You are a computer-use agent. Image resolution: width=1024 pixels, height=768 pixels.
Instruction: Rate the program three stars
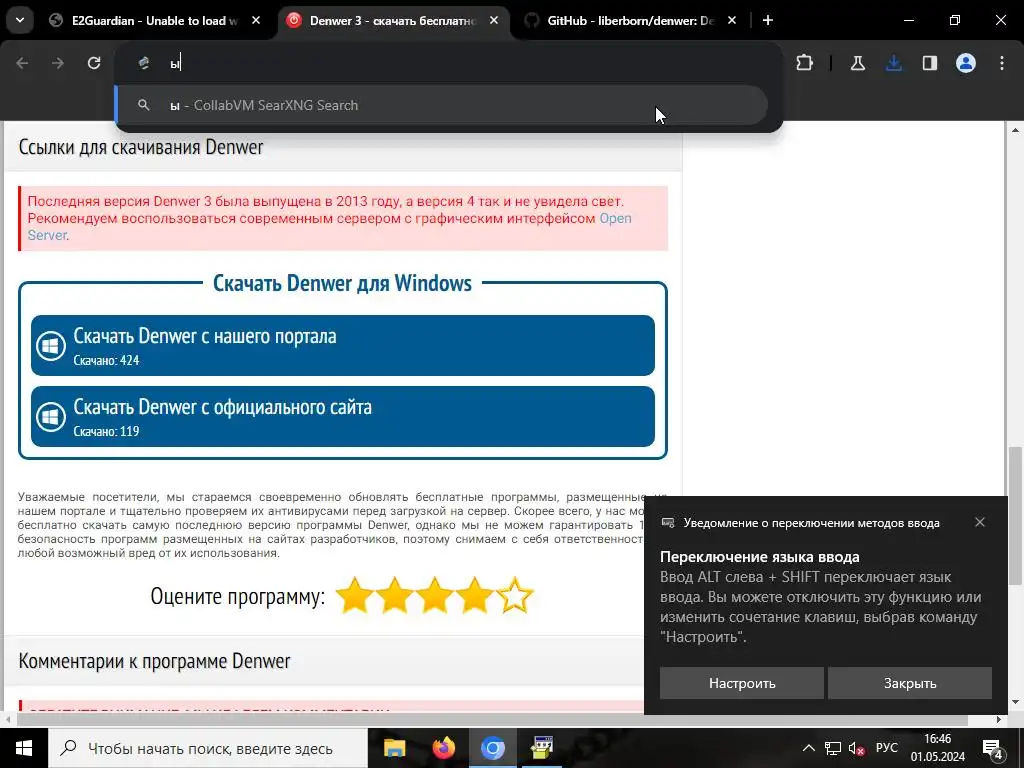(x=434, y=595)
